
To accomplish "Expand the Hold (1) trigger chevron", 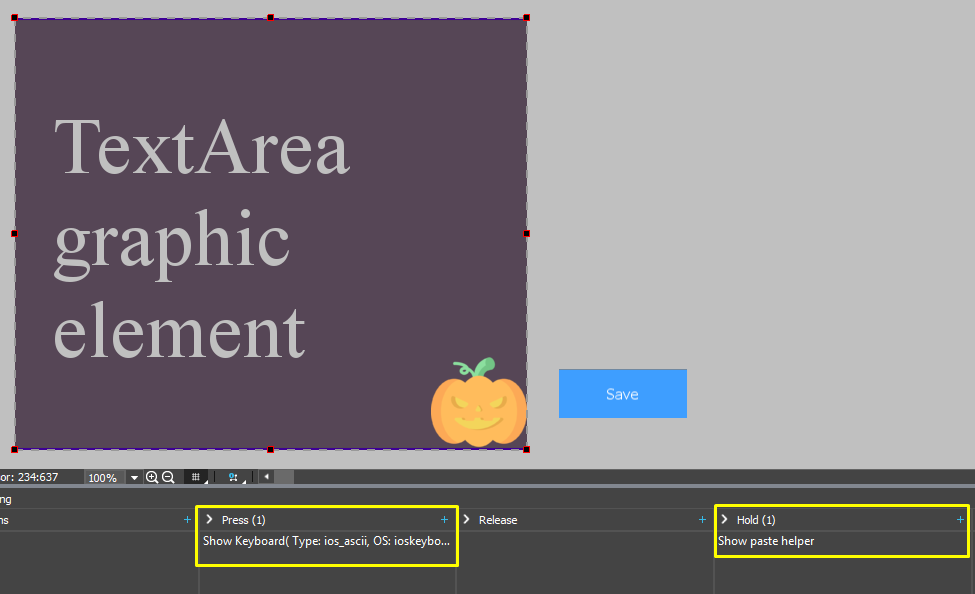I will (x=724, y=519).
